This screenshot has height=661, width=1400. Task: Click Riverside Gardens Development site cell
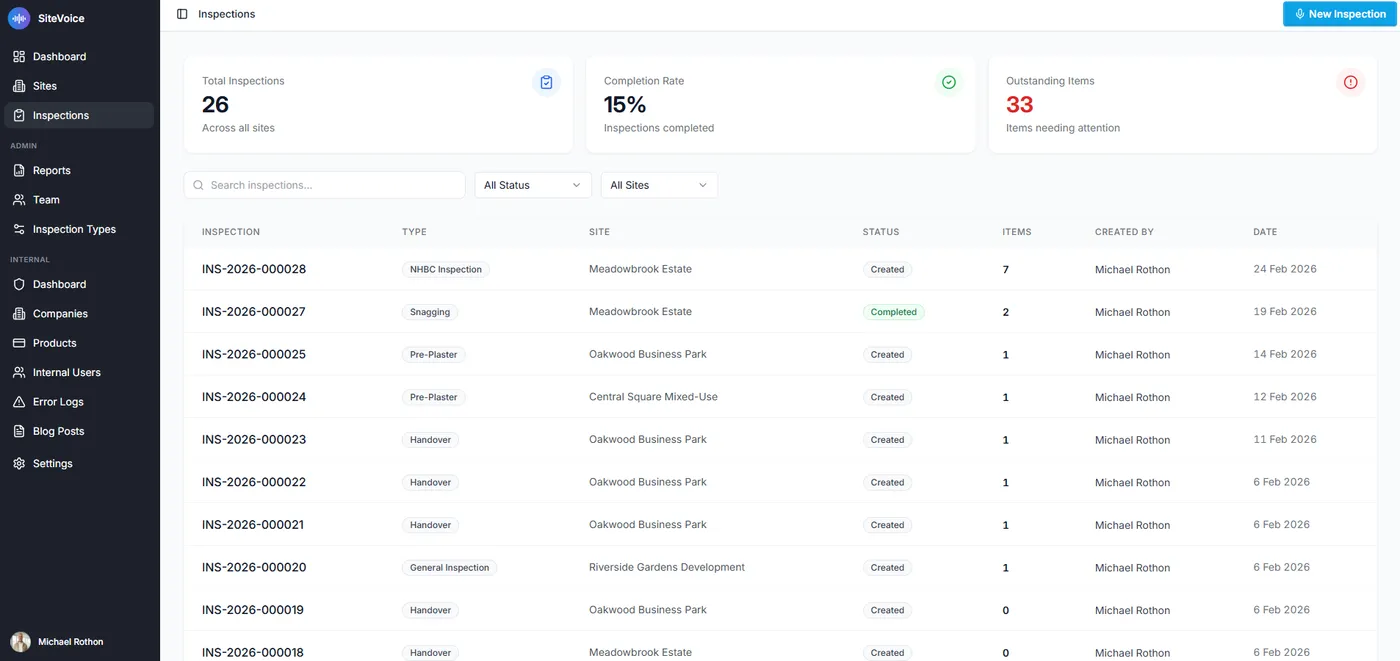click(x=667, y=567)
